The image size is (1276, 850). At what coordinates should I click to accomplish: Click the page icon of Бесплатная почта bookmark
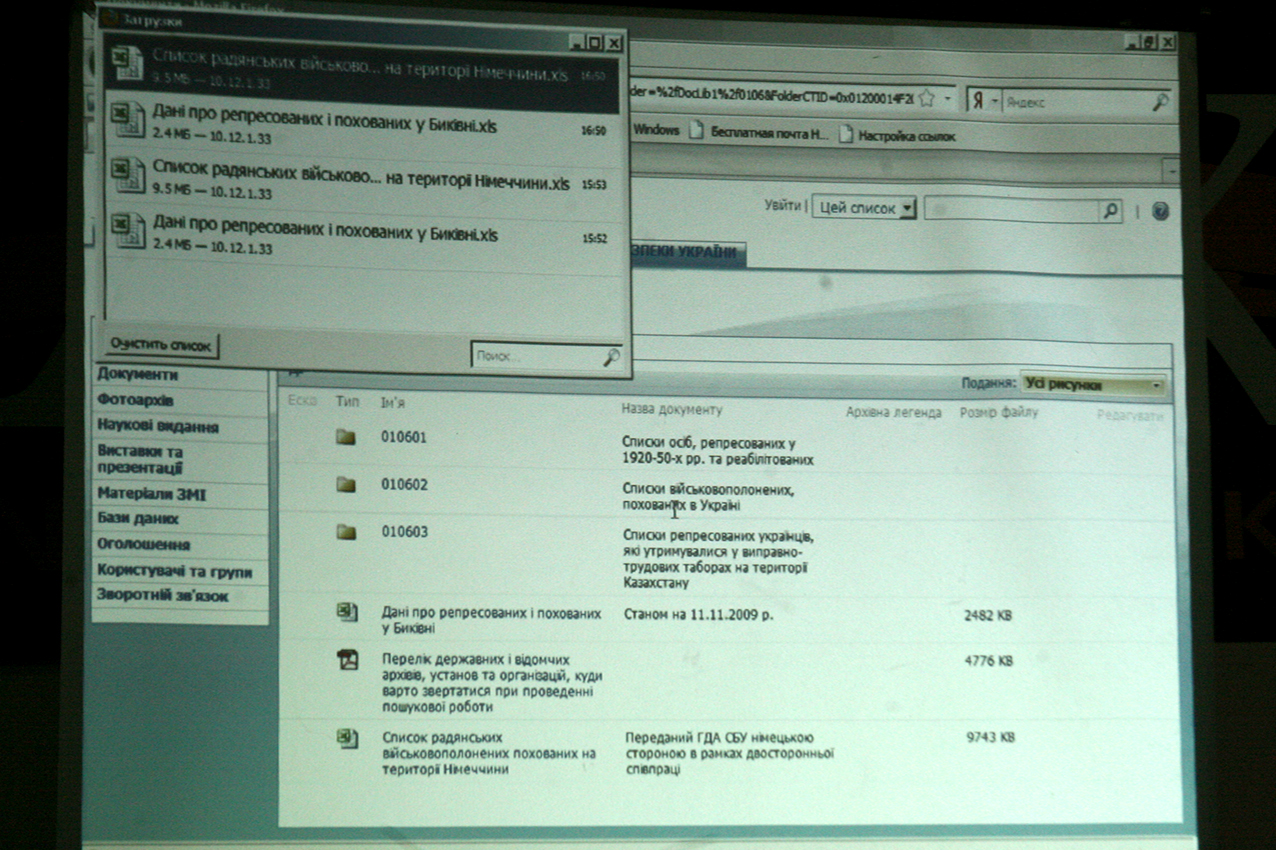(x=697, y=132)
